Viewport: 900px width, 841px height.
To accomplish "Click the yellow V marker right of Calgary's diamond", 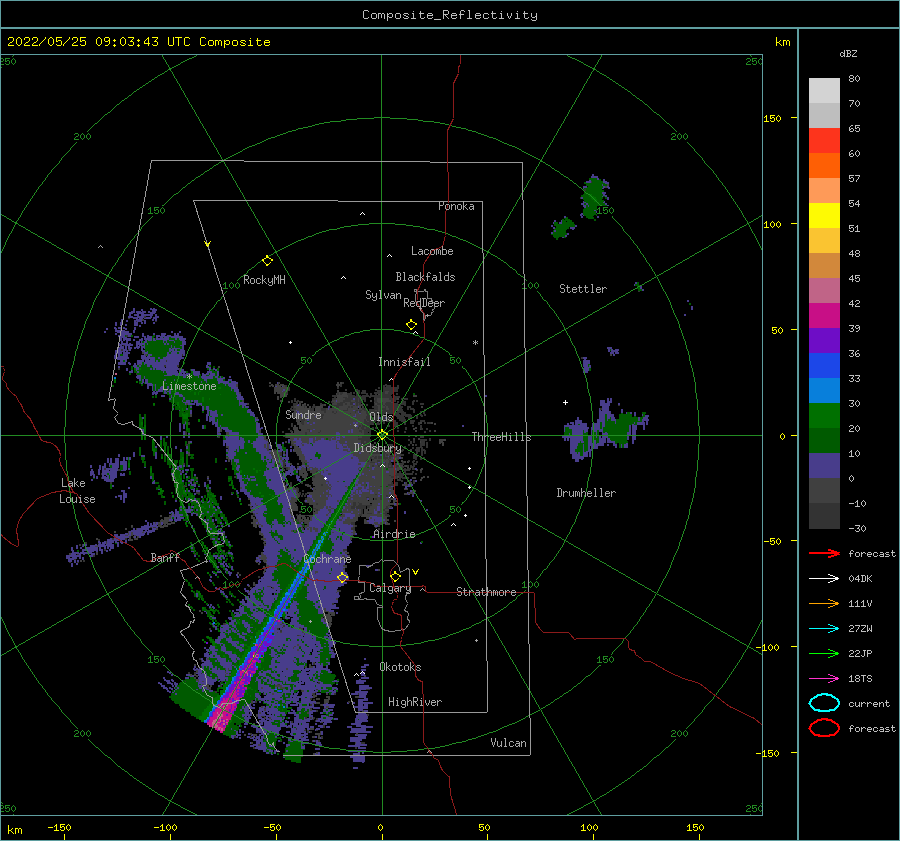I will (415, 572).
